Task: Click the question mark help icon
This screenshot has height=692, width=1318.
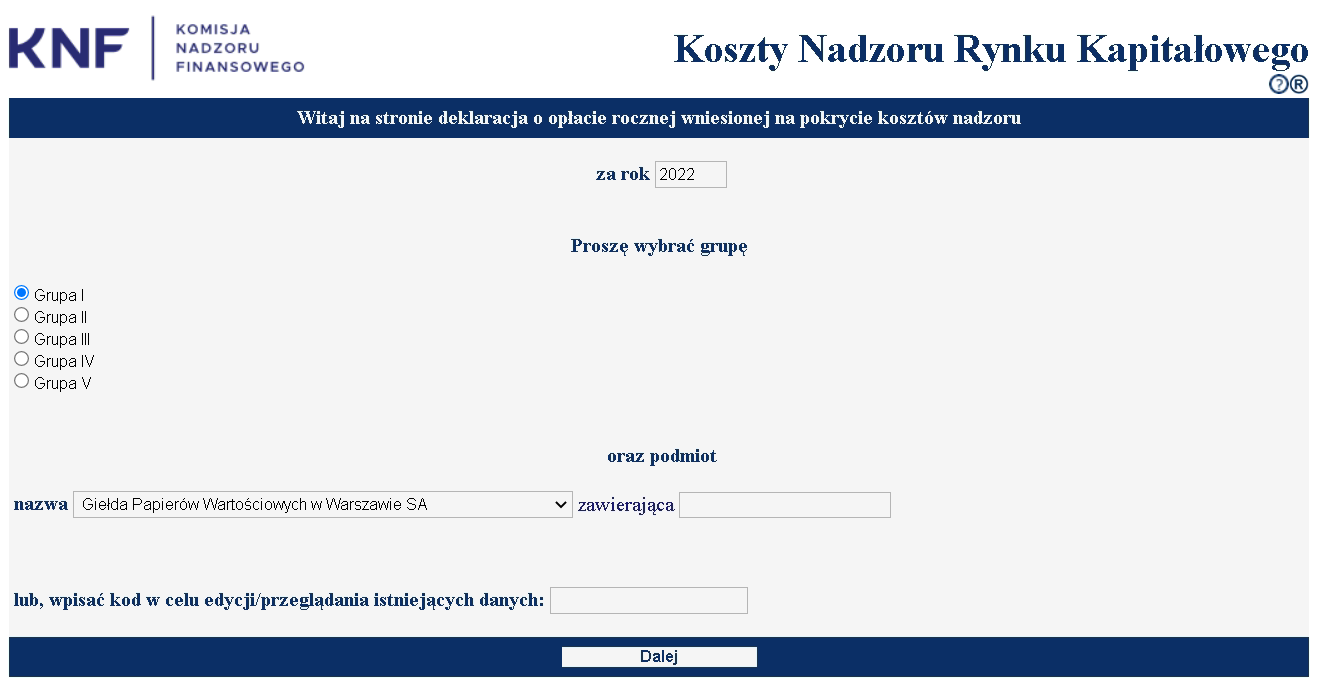Action: [x=1278, y=85]
